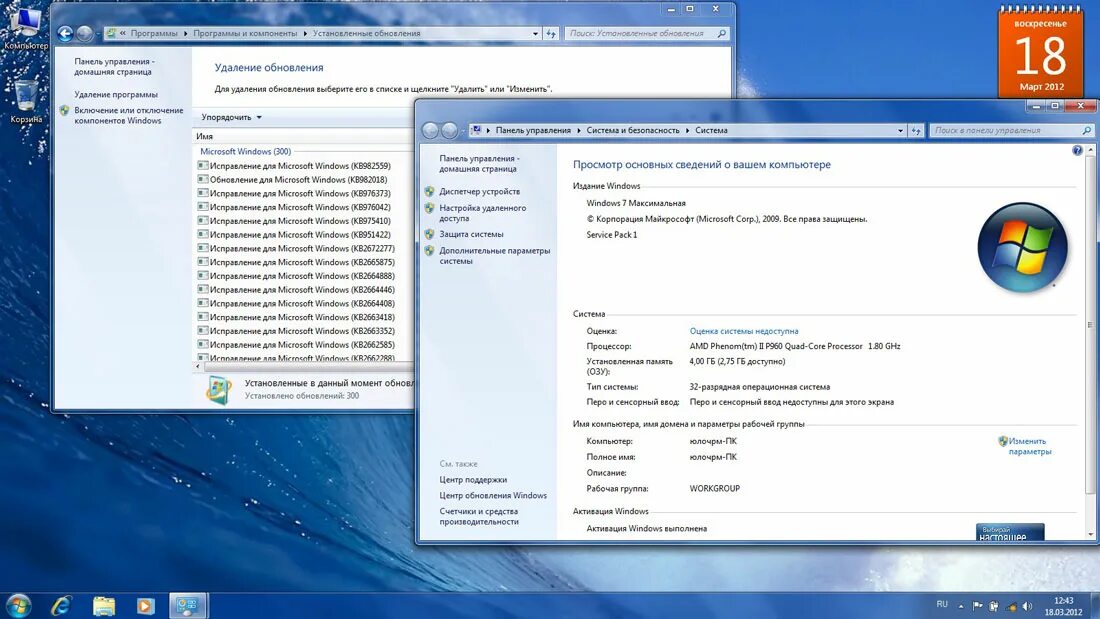Open Дополнительные параметры системы link
The image size is (1100, 619).
495,255
